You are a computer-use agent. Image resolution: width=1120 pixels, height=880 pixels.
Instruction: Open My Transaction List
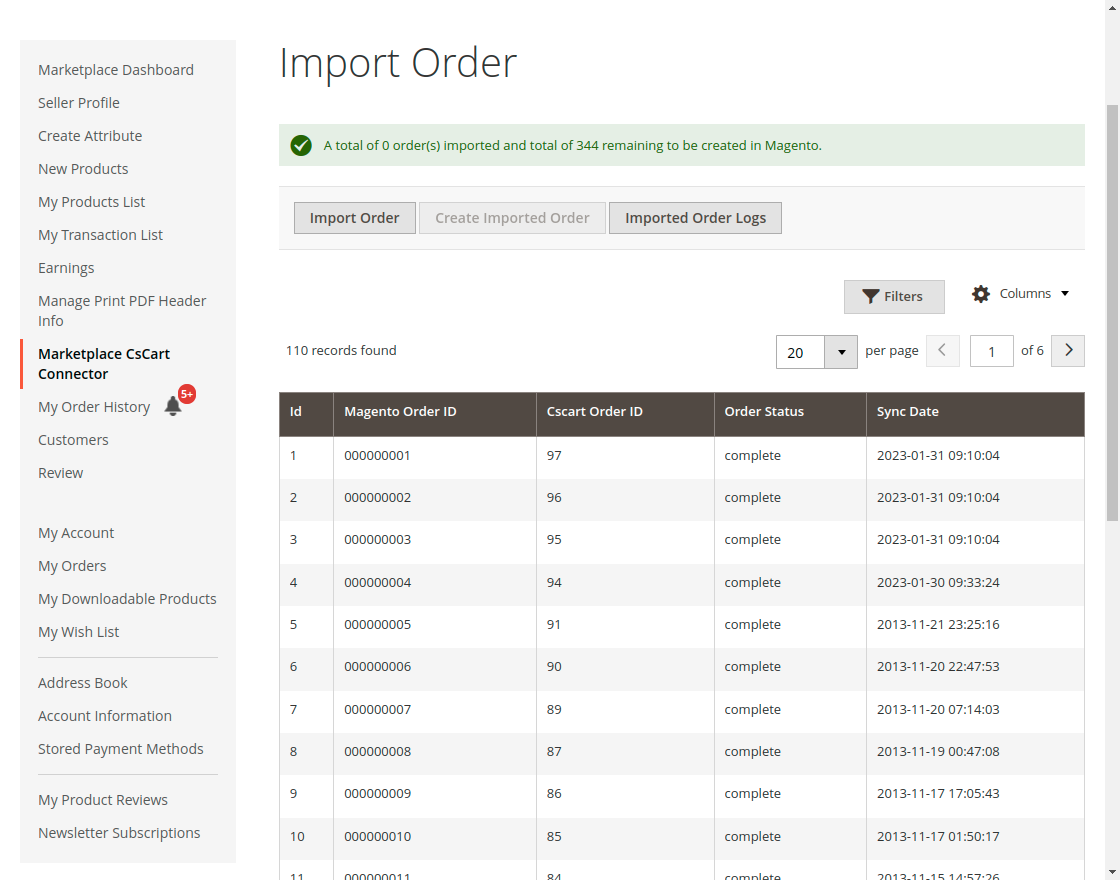(100, 235)
